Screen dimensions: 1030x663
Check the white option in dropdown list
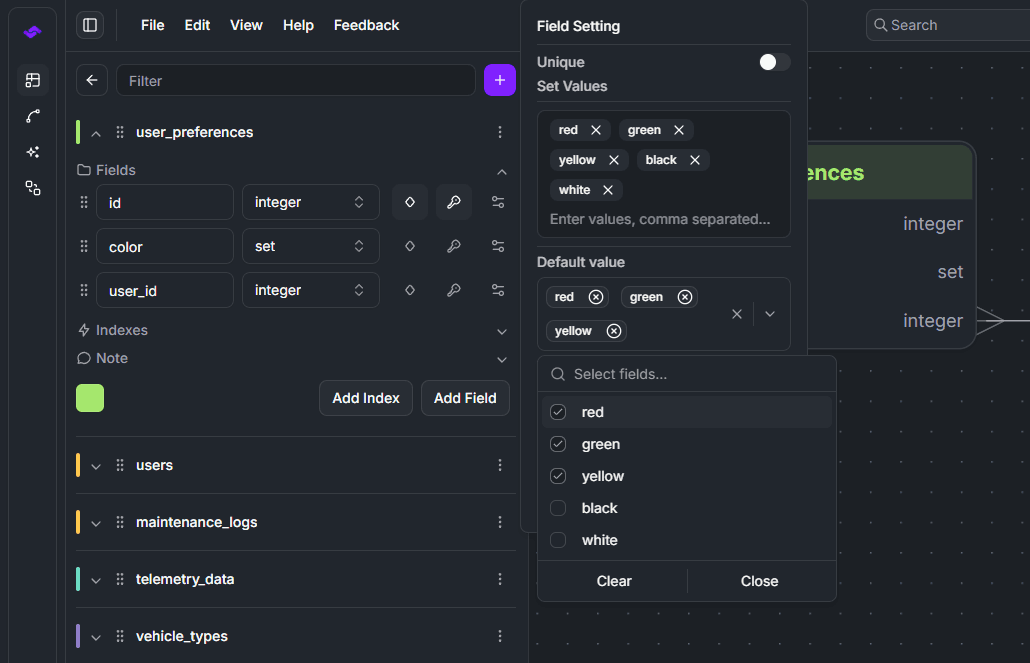558,540
